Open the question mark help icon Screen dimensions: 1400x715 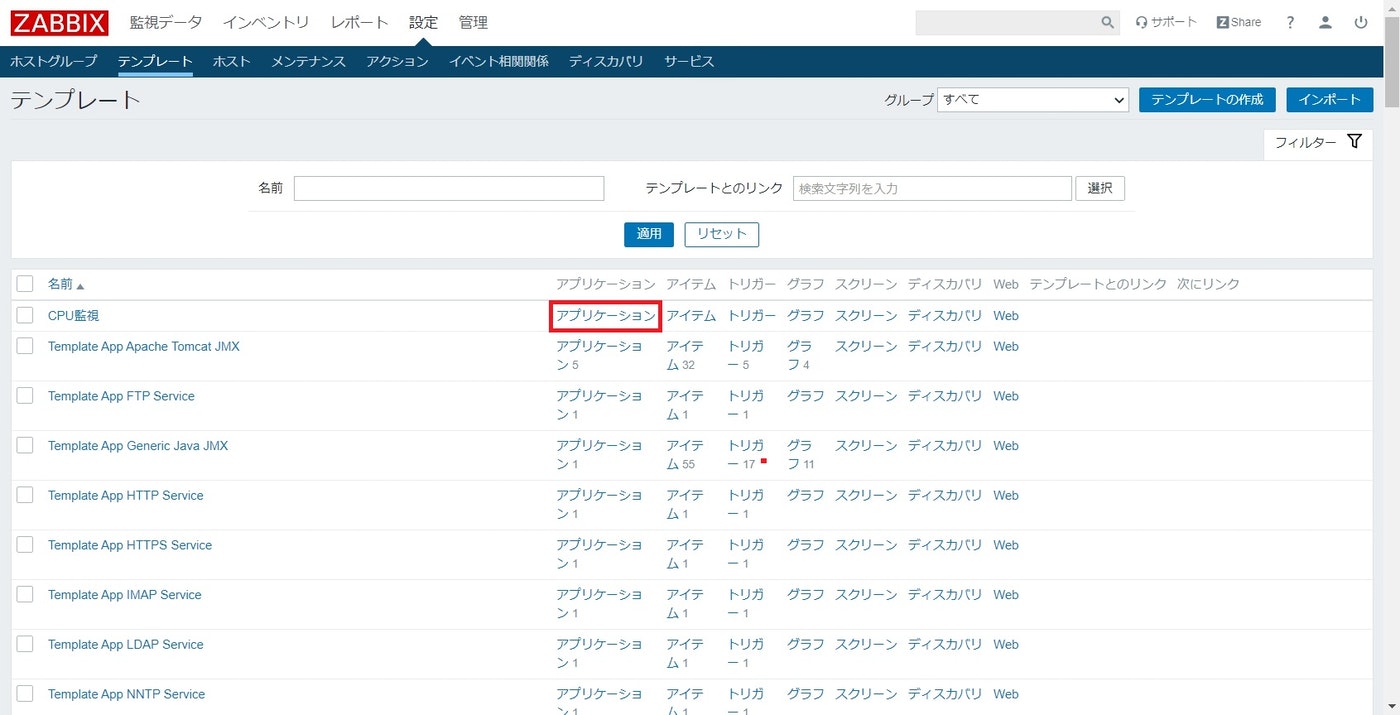1290,21
